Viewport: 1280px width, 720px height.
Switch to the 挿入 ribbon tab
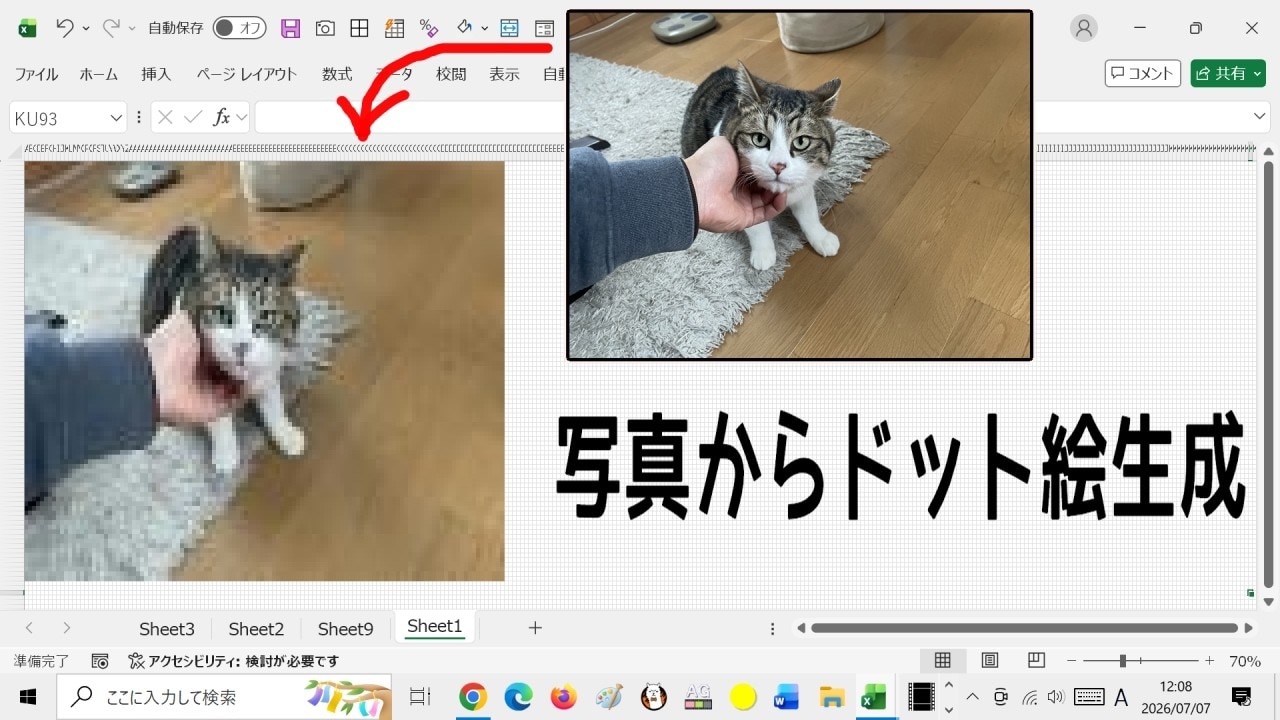coord(156,74)
